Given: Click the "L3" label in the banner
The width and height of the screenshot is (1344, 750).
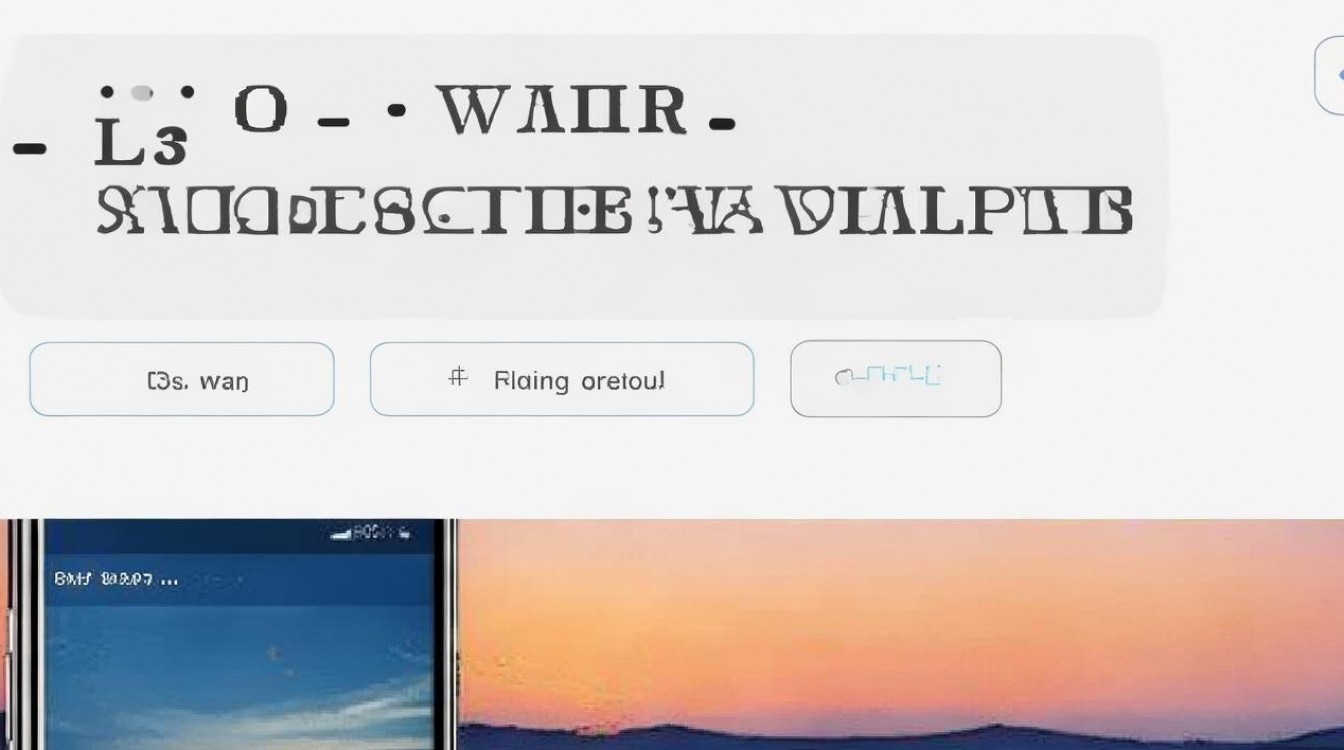Looking at the screenshot, I should click(x=140, y=143).
